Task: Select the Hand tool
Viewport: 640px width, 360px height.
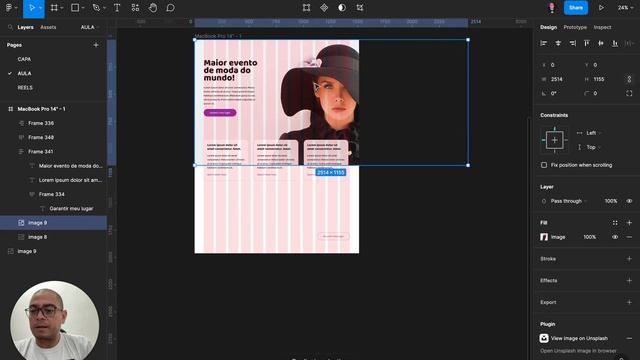Action: (153, 8)
